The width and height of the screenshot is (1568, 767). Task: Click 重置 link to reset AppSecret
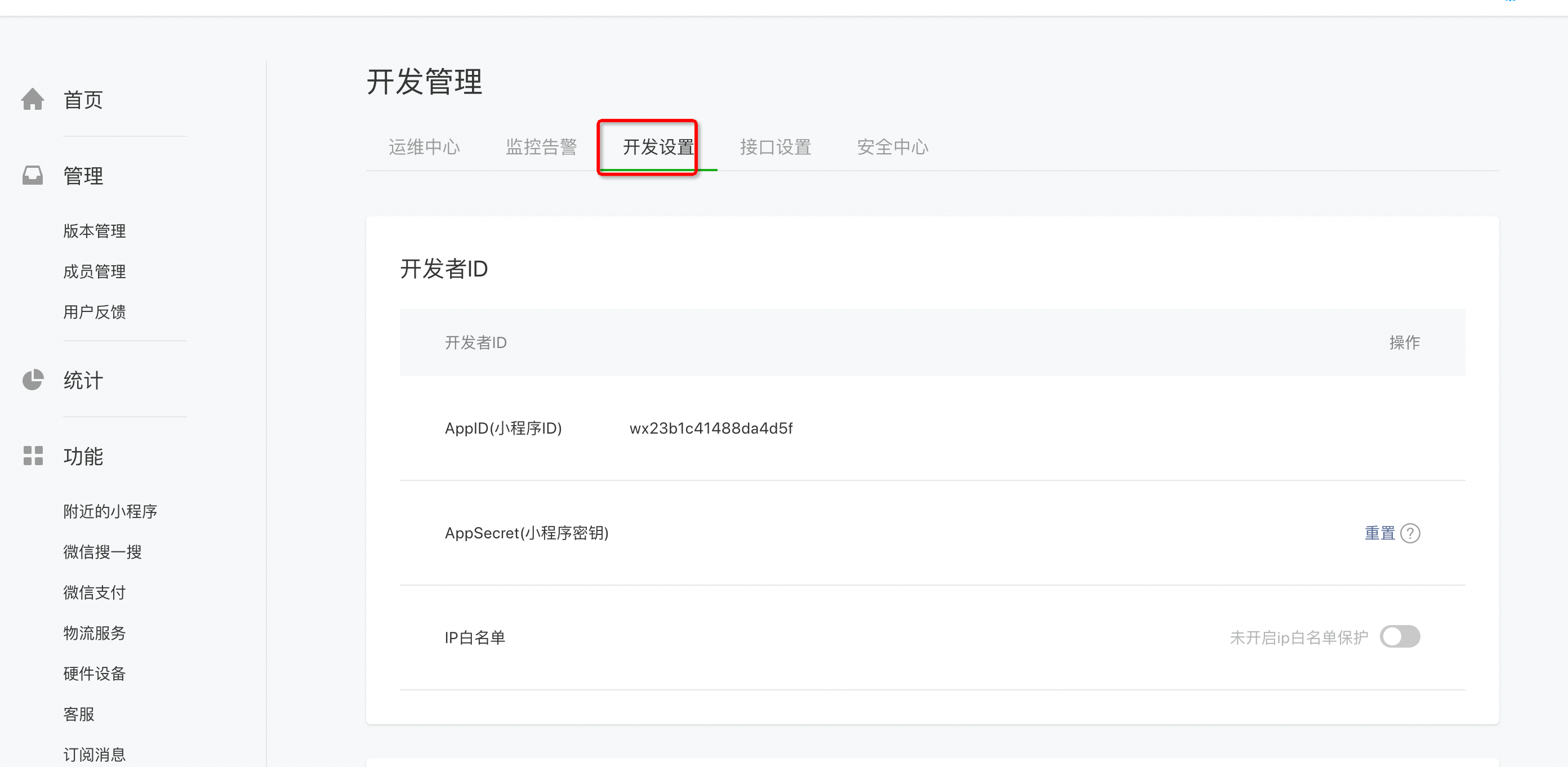click(x=1379, y=533)
